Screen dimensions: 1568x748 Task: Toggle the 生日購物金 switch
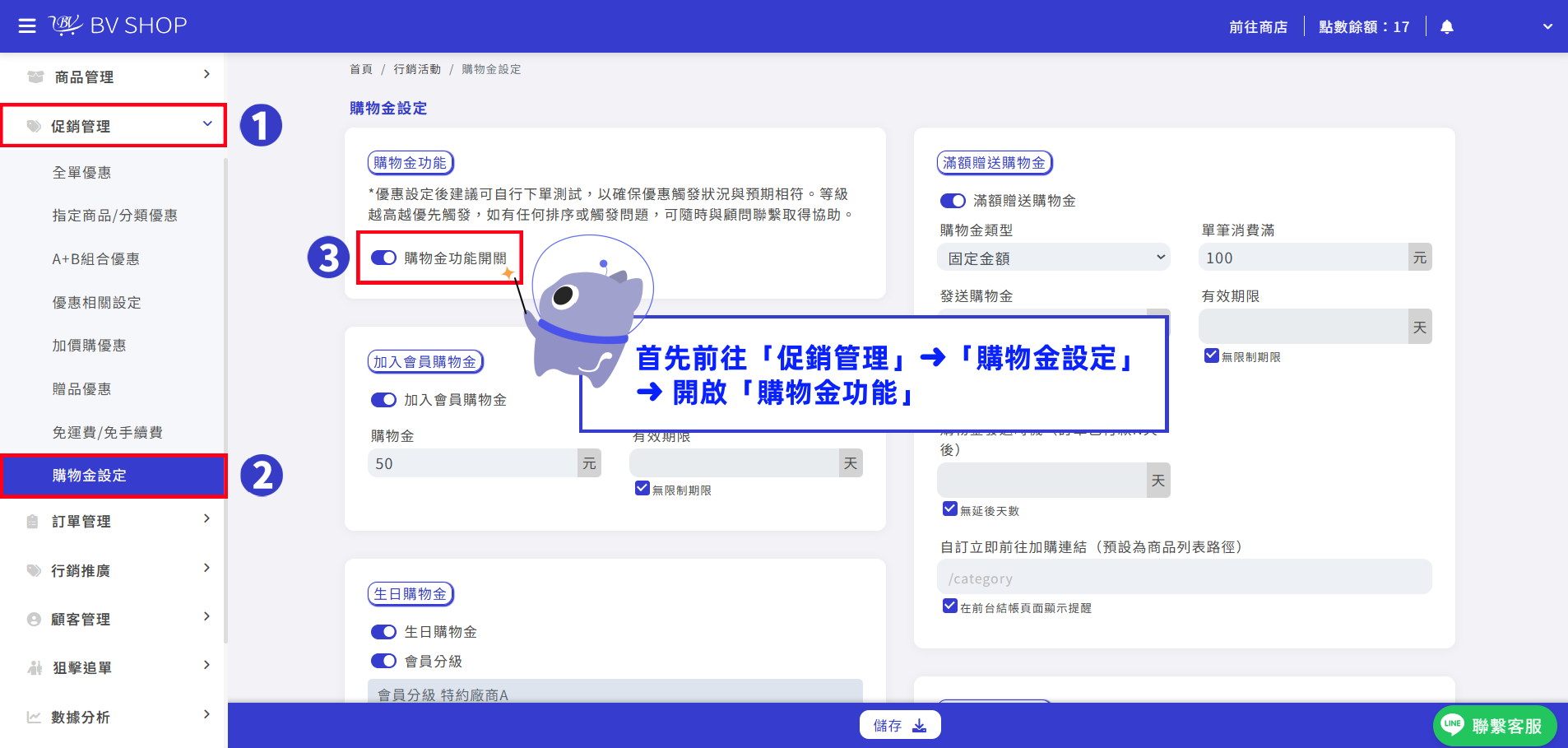tap(383, 632)
